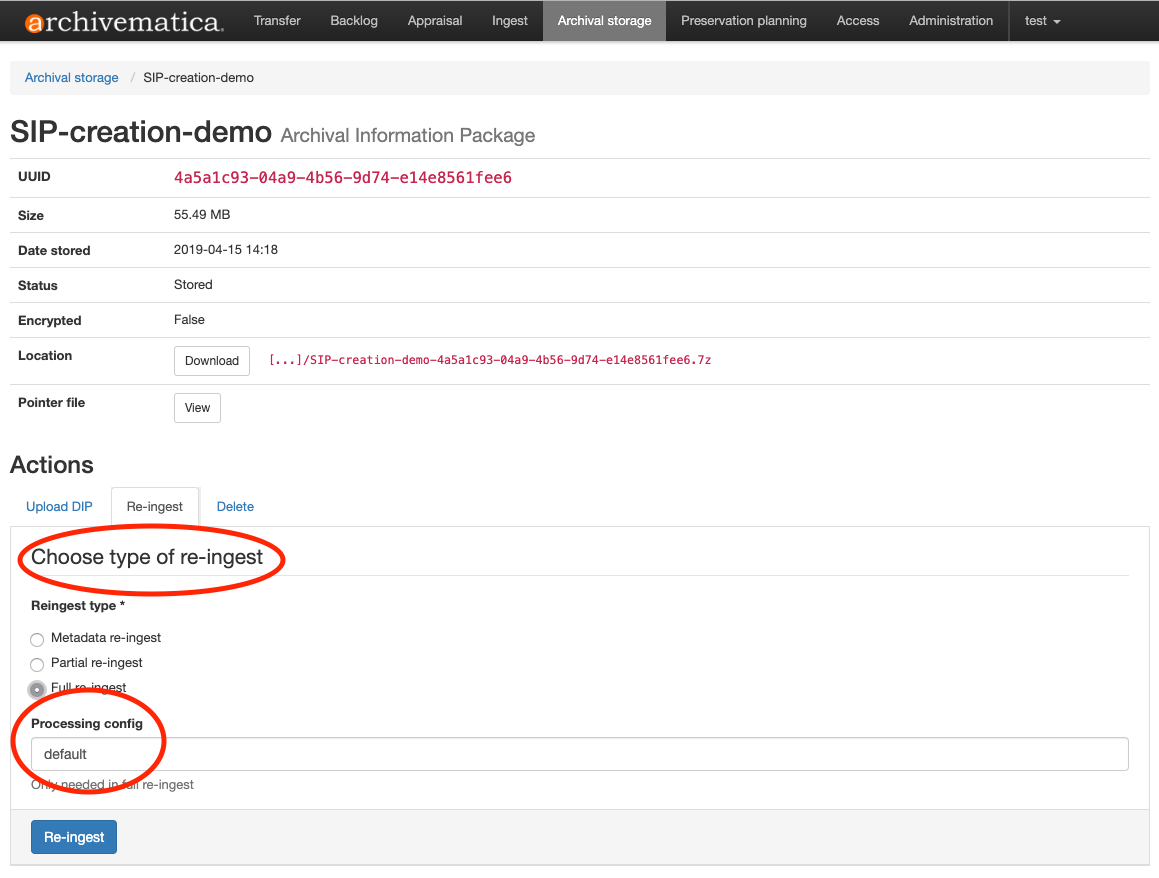This screenshot has height=878, width=1159.
Task: Open Preservation planning
Action: point(744,21)
